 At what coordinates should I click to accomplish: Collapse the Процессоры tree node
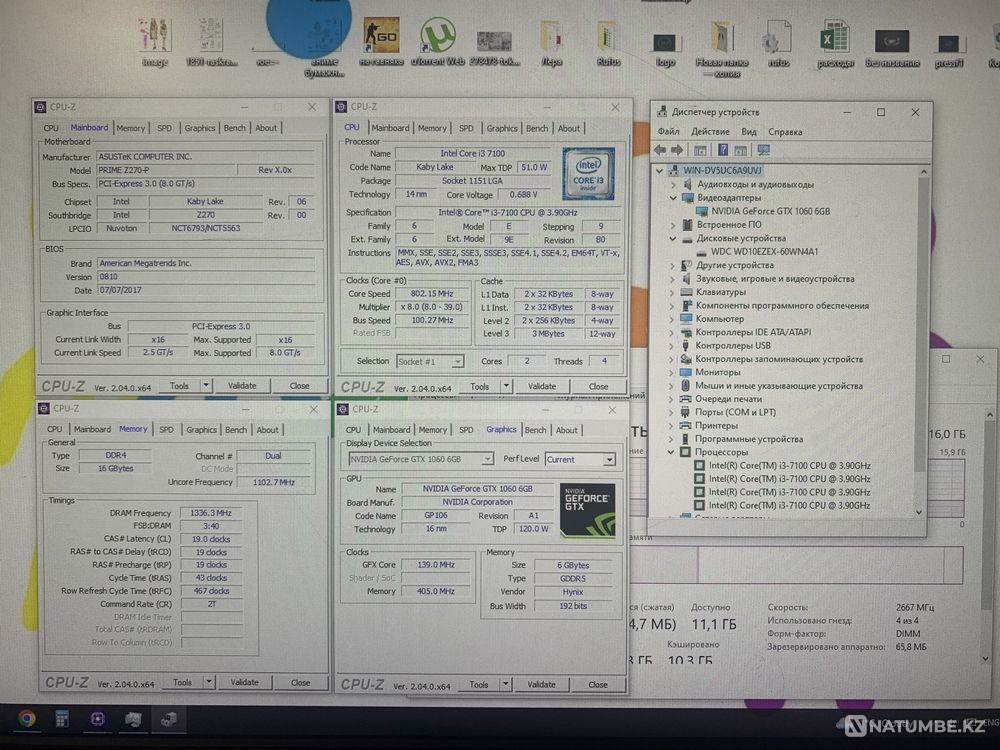pos(672,452)
